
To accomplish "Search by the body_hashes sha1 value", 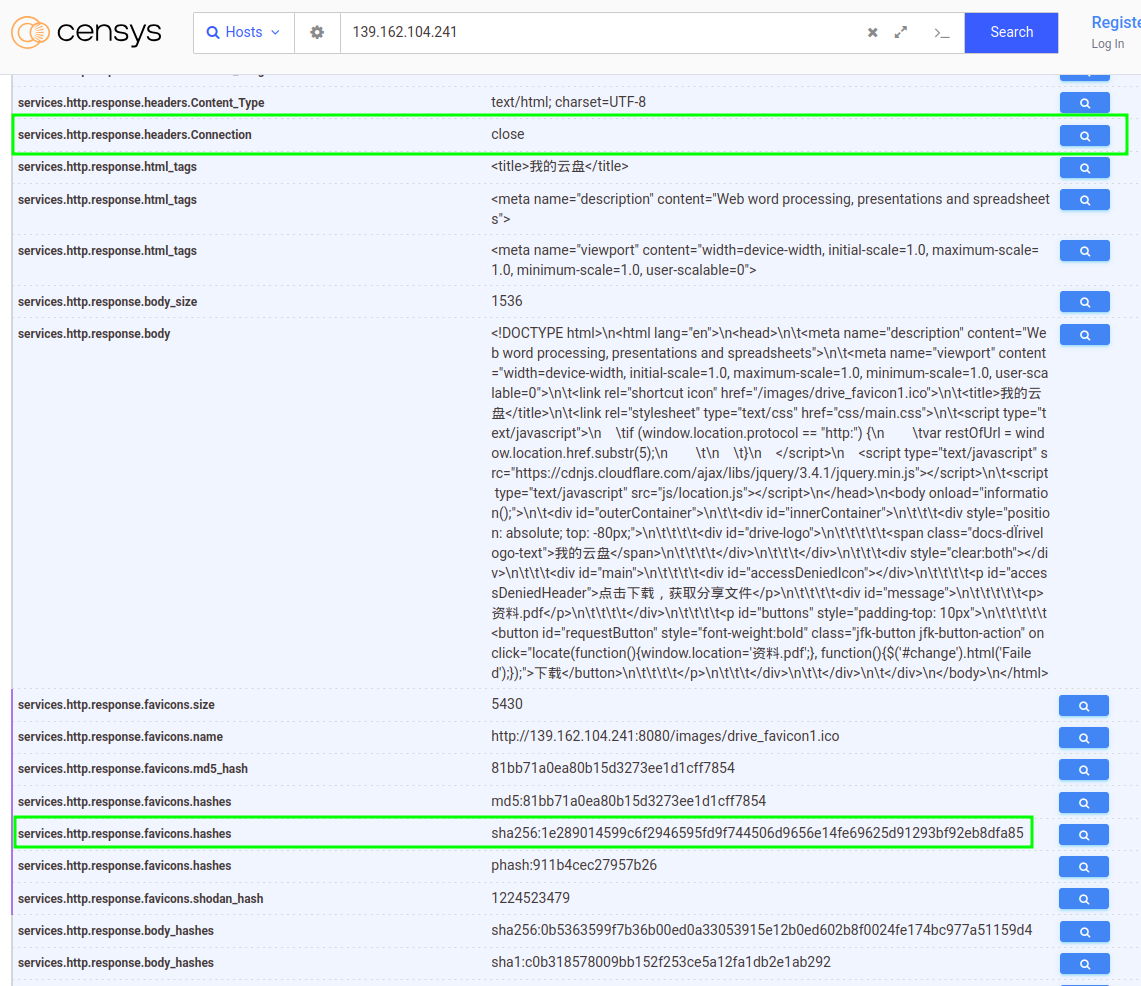I will 1084,964.
